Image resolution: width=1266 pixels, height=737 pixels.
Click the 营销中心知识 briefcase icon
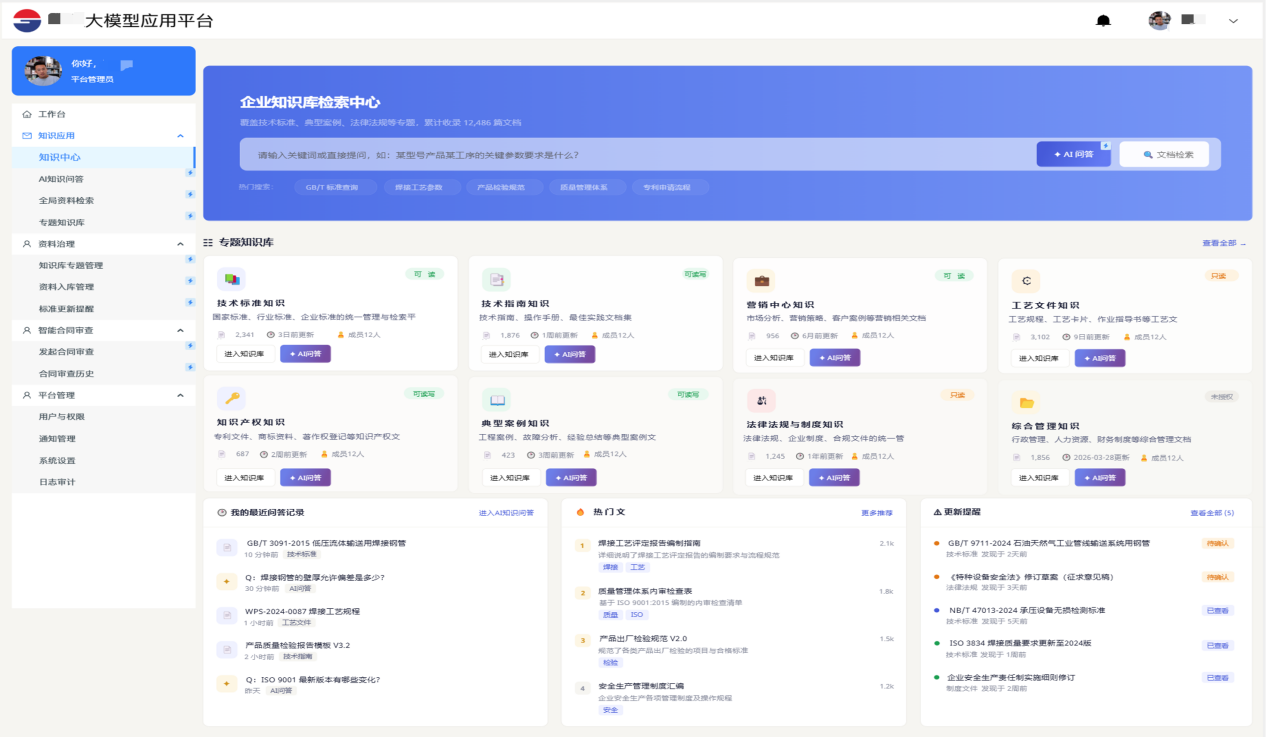tap(761, 280)
